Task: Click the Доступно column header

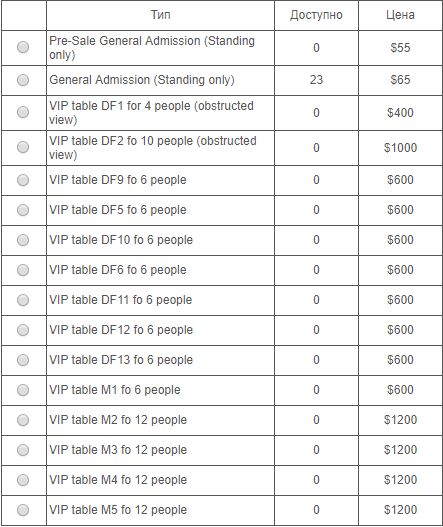Action: click(x=316, y=15)
